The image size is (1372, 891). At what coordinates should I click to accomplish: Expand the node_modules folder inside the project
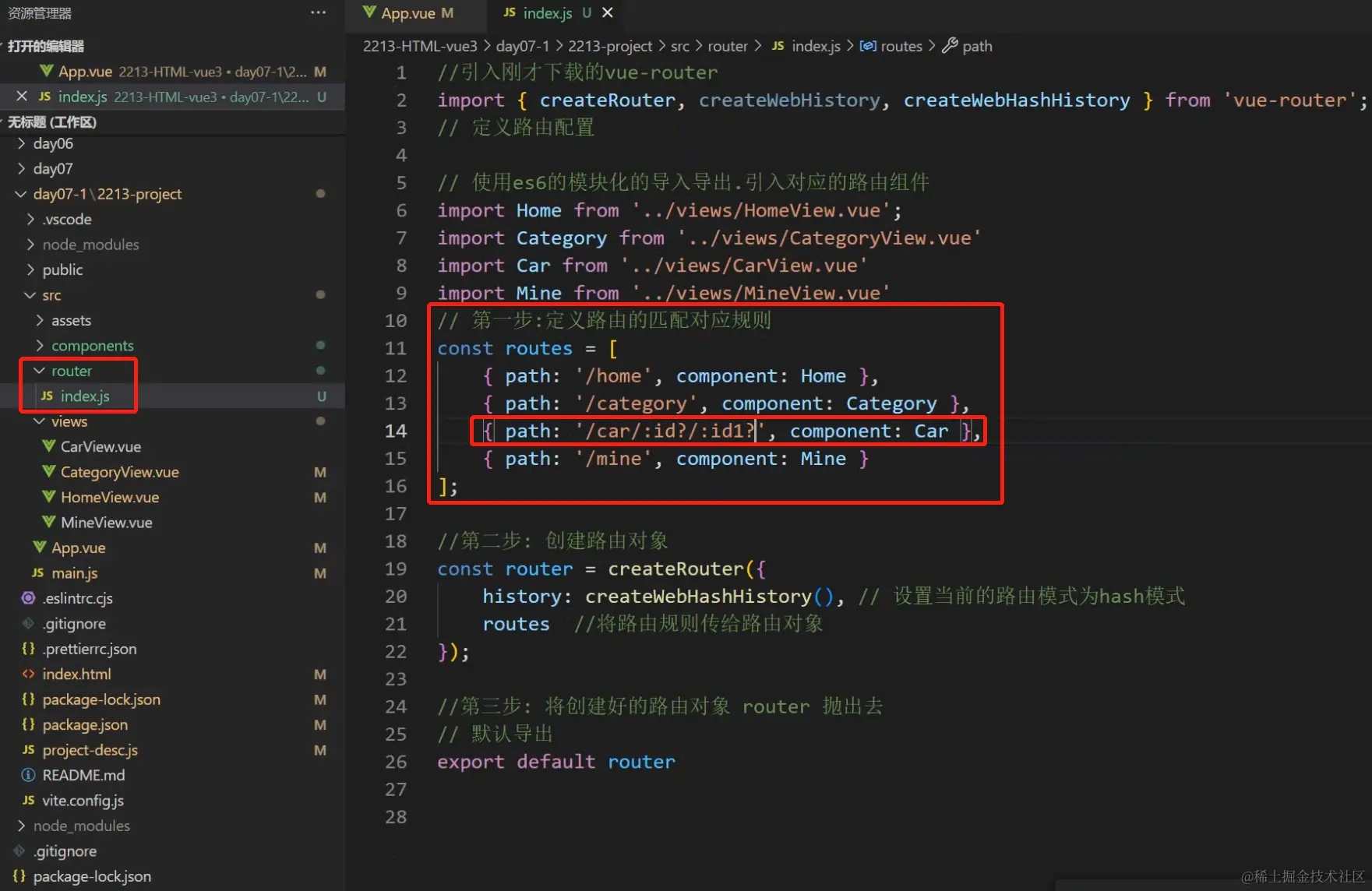click(30, 245)
